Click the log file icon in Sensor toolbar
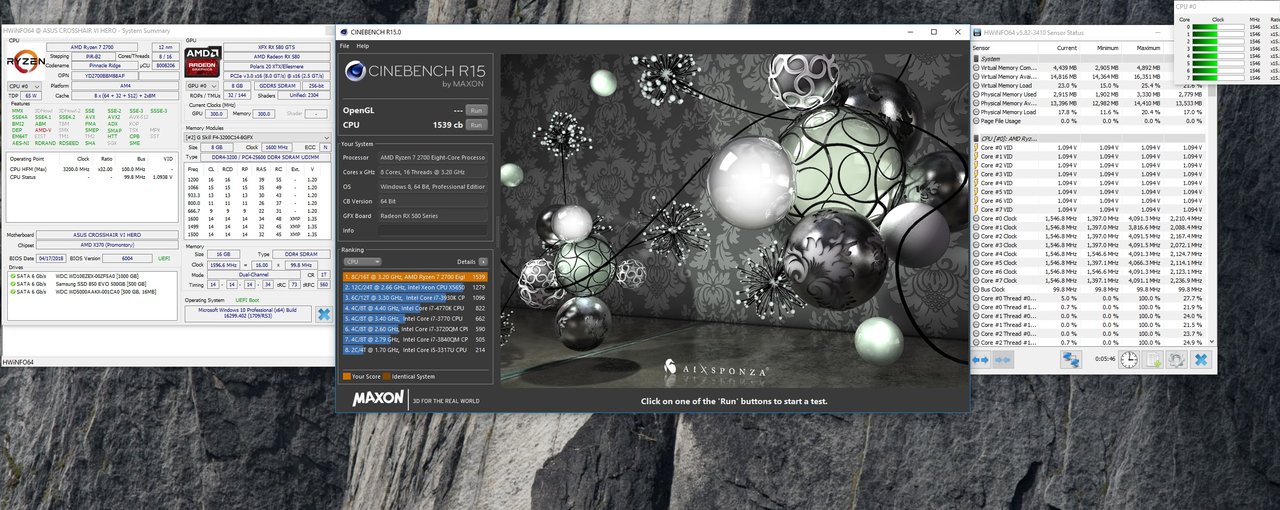 (x=1152, y=359)
